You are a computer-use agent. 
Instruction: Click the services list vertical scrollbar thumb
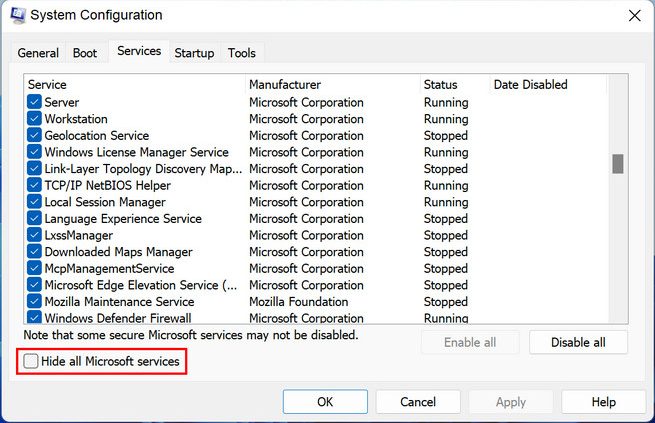click(x=618, y=163)
